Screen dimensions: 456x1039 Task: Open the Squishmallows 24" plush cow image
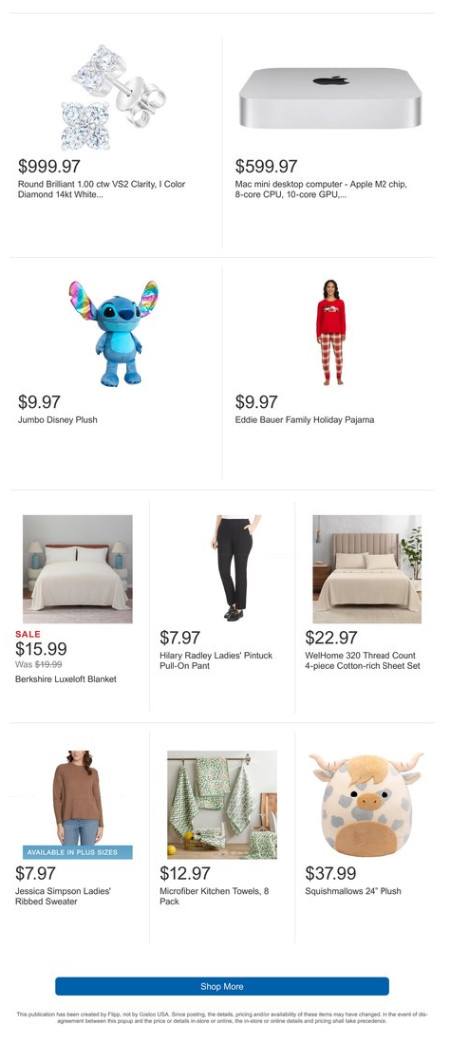pos(367,804)
